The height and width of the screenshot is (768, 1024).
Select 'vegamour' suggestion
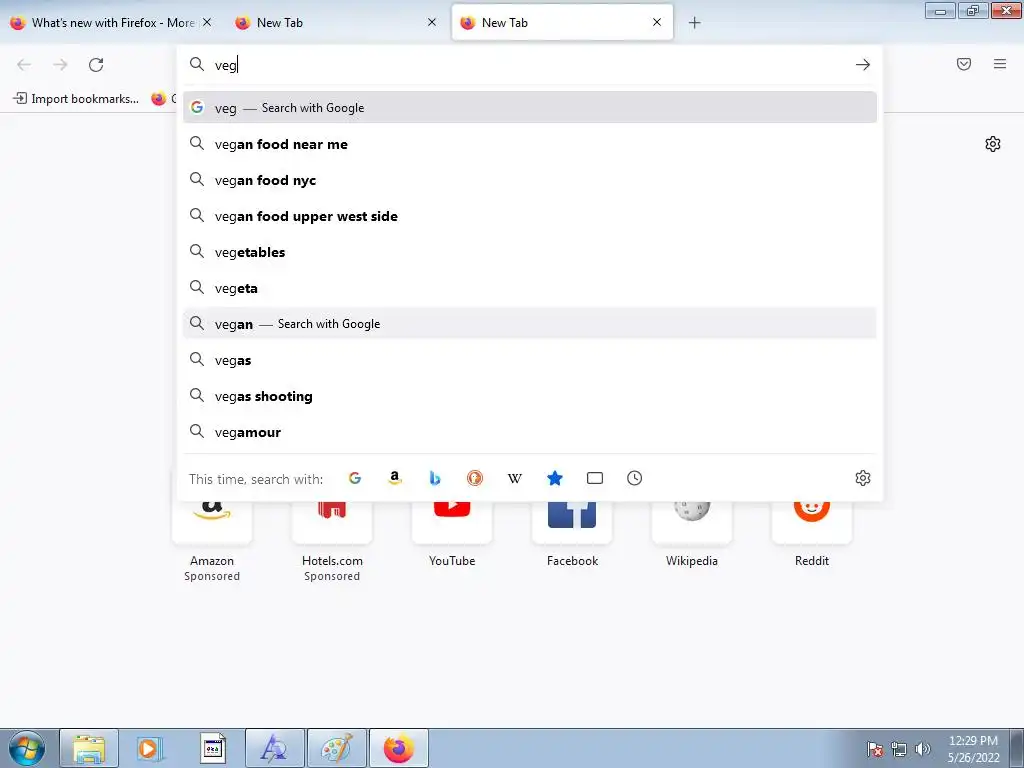point(530,432)
